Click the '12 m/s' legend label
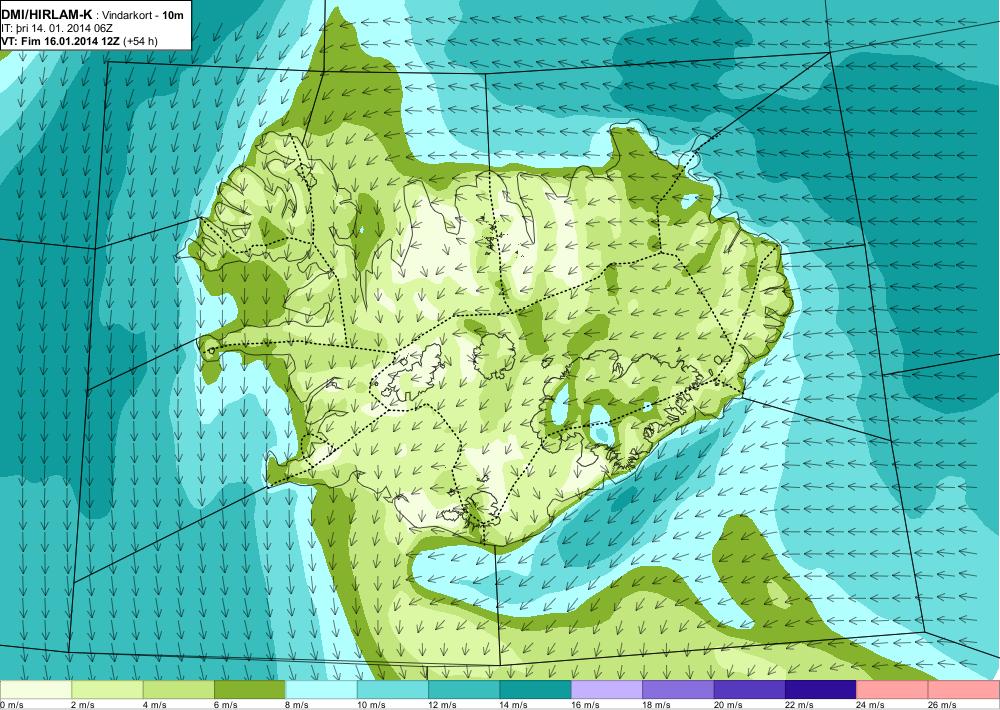Screen dimensions: 1000x710 [x=443, y=704]
